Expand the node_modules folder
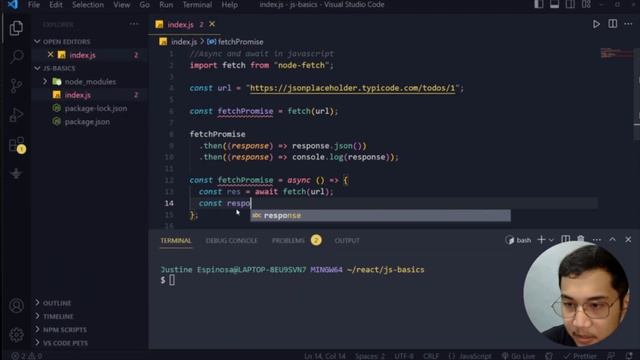The width and height of the screenshot is (640, 360). [x=45, y=81]
